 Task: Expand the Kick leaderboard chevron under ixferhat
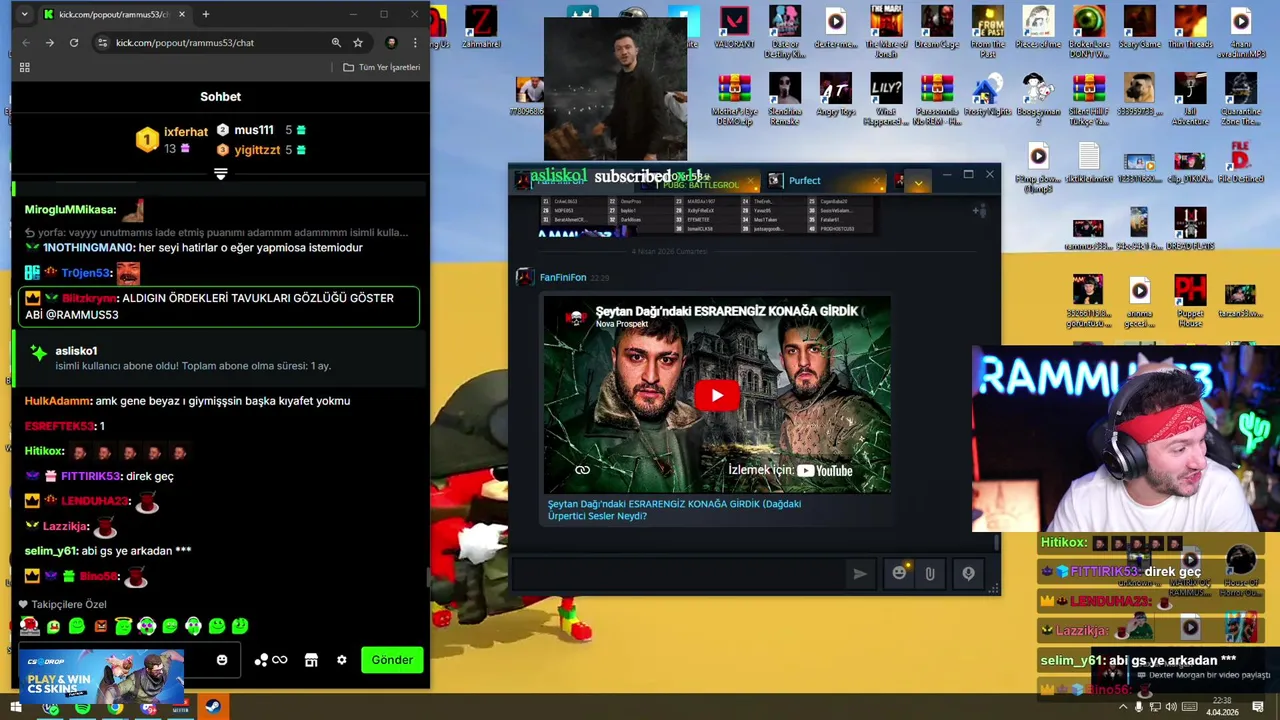[x=221, y=174]
